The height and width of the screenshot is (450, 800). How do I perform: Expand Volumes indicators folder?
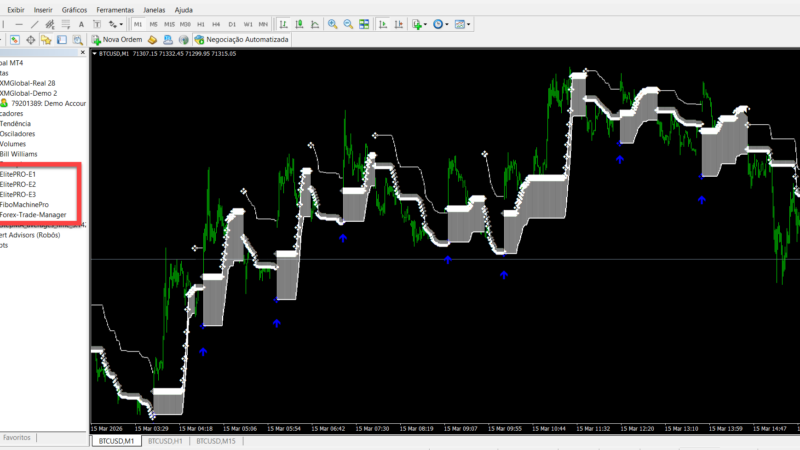13,144
